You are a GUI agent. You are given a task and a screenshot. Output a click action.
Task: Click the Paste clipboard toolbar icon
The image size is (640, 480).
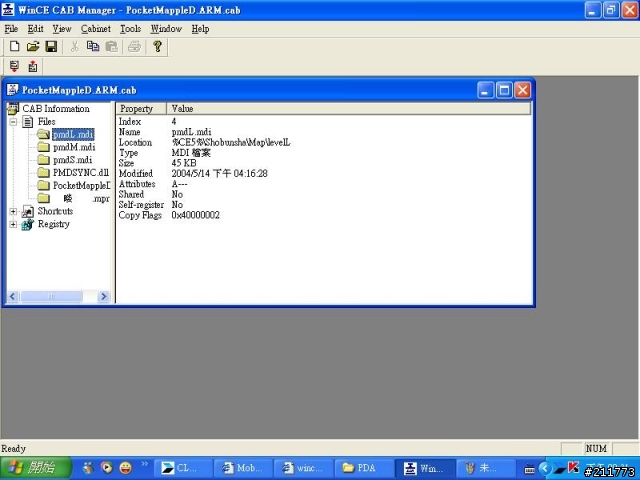(111, 46)
